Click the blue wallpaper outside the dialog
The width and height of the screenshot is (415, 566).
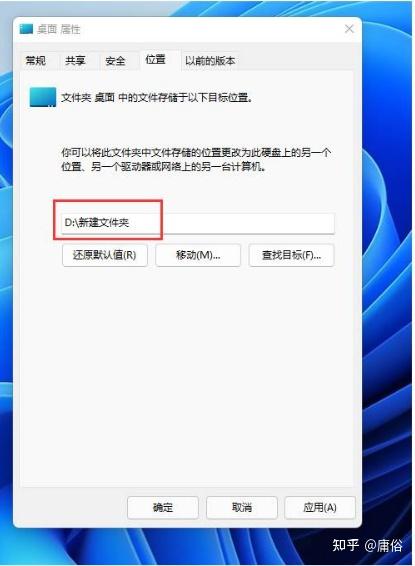click(388, 289)
